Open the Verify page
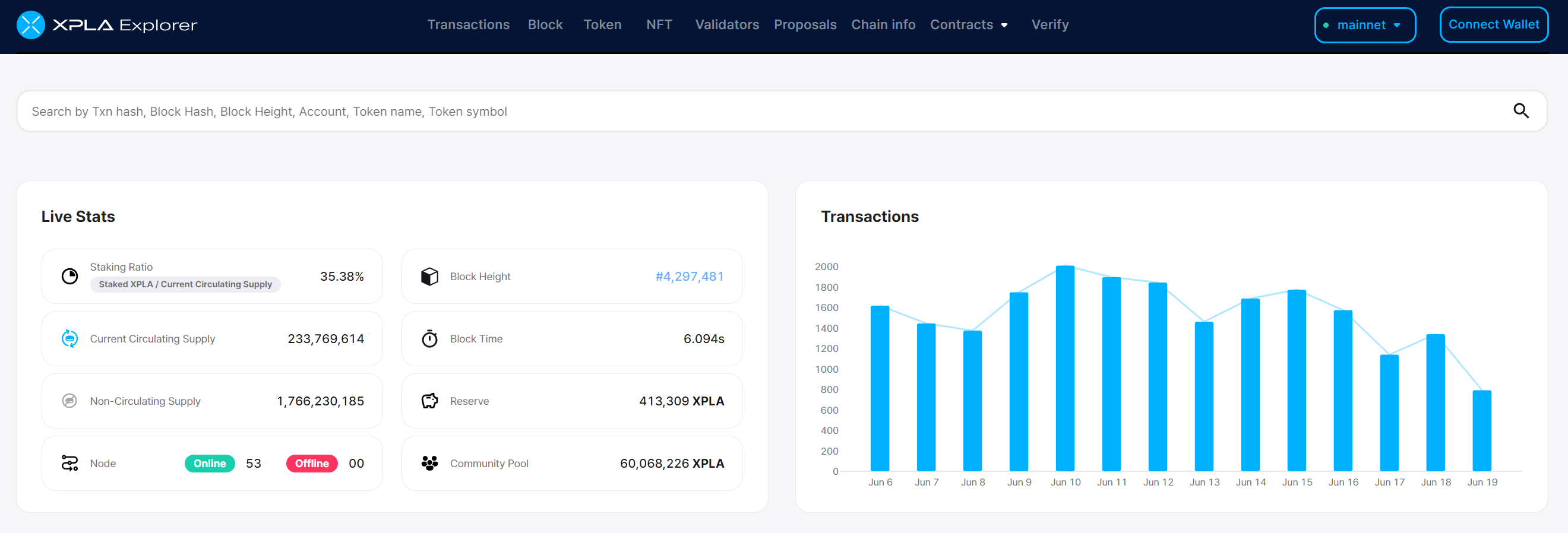The height and width of the screenshot is (533, 1568). pyautogui.click(x=1049, y=25)
